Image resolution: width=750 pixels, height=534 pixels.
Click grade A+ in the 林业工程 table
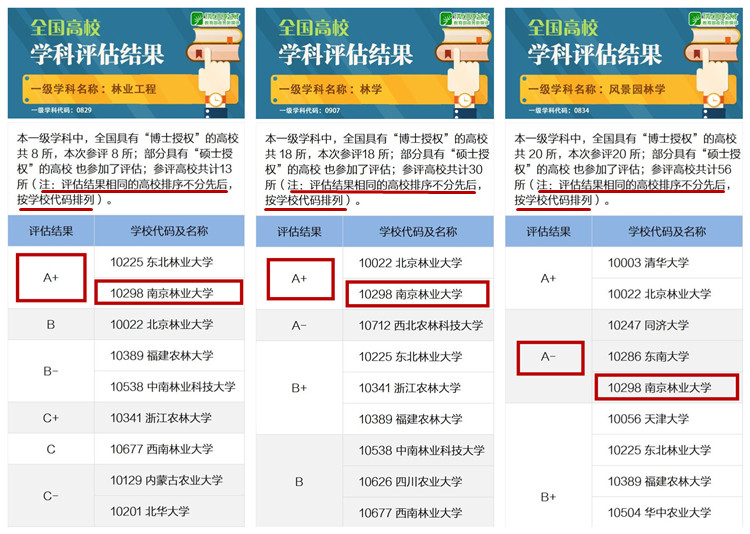point(51,278)
